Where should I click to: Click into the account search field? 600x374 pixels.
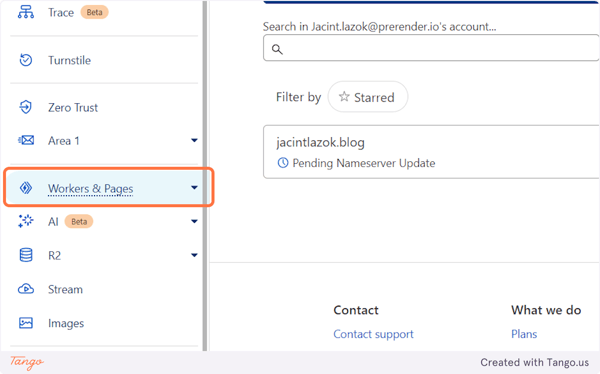(431, 48)
